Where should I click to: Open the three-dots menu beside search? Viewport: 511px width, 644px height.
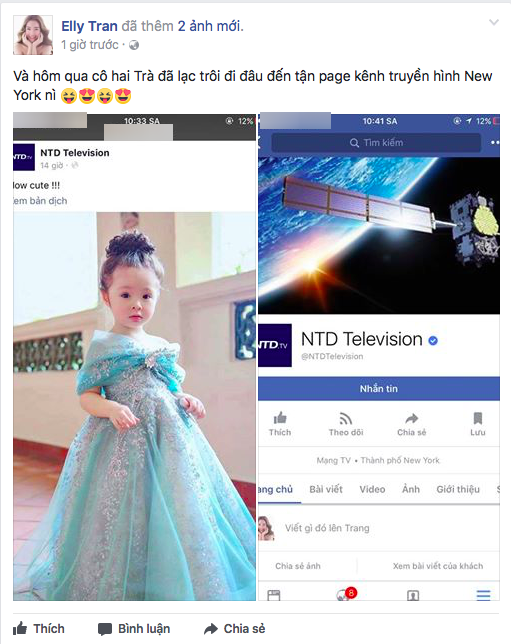point(495,143)
